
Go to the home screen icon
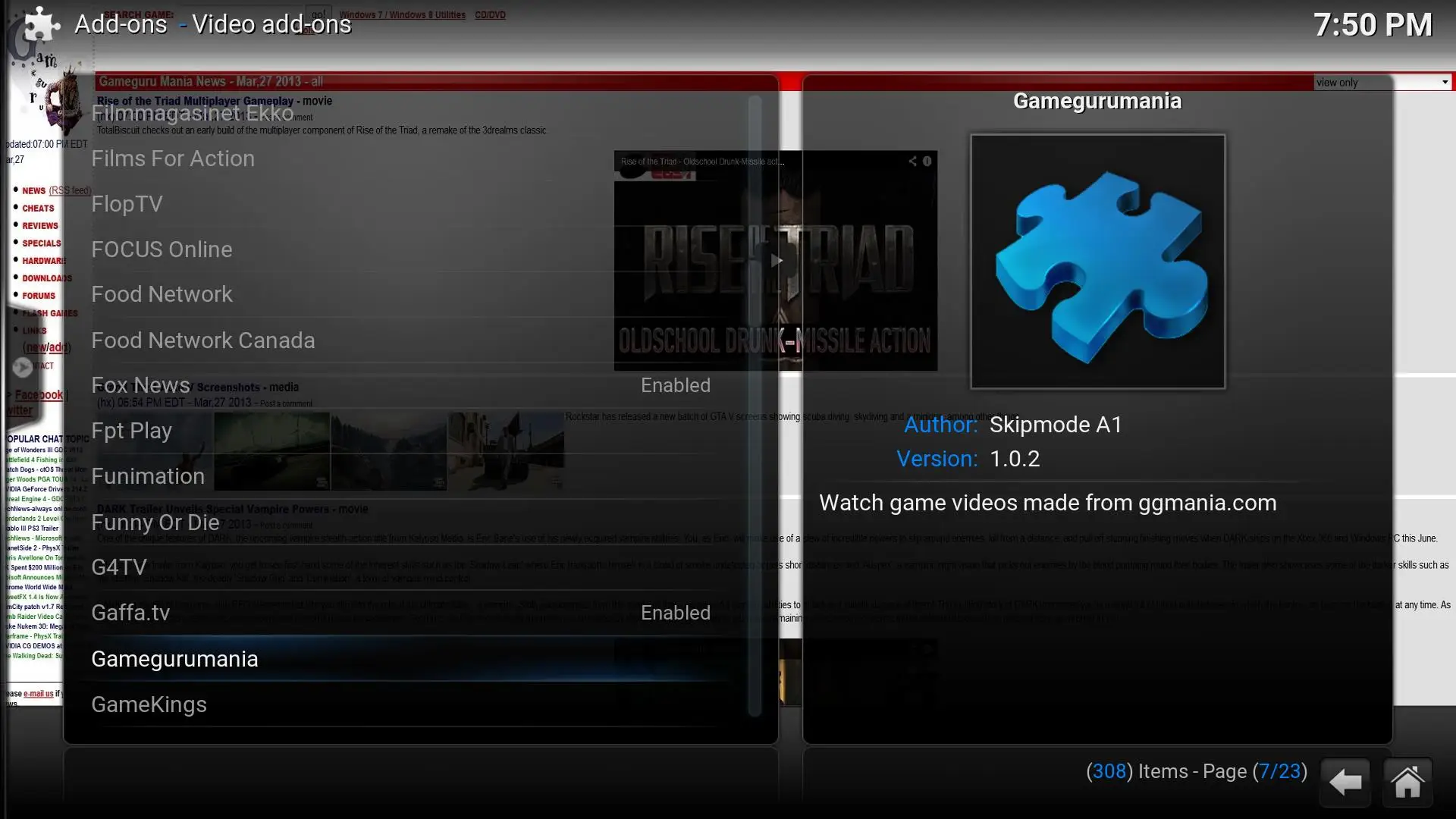pyautogui.click(x=1407, y=782)
